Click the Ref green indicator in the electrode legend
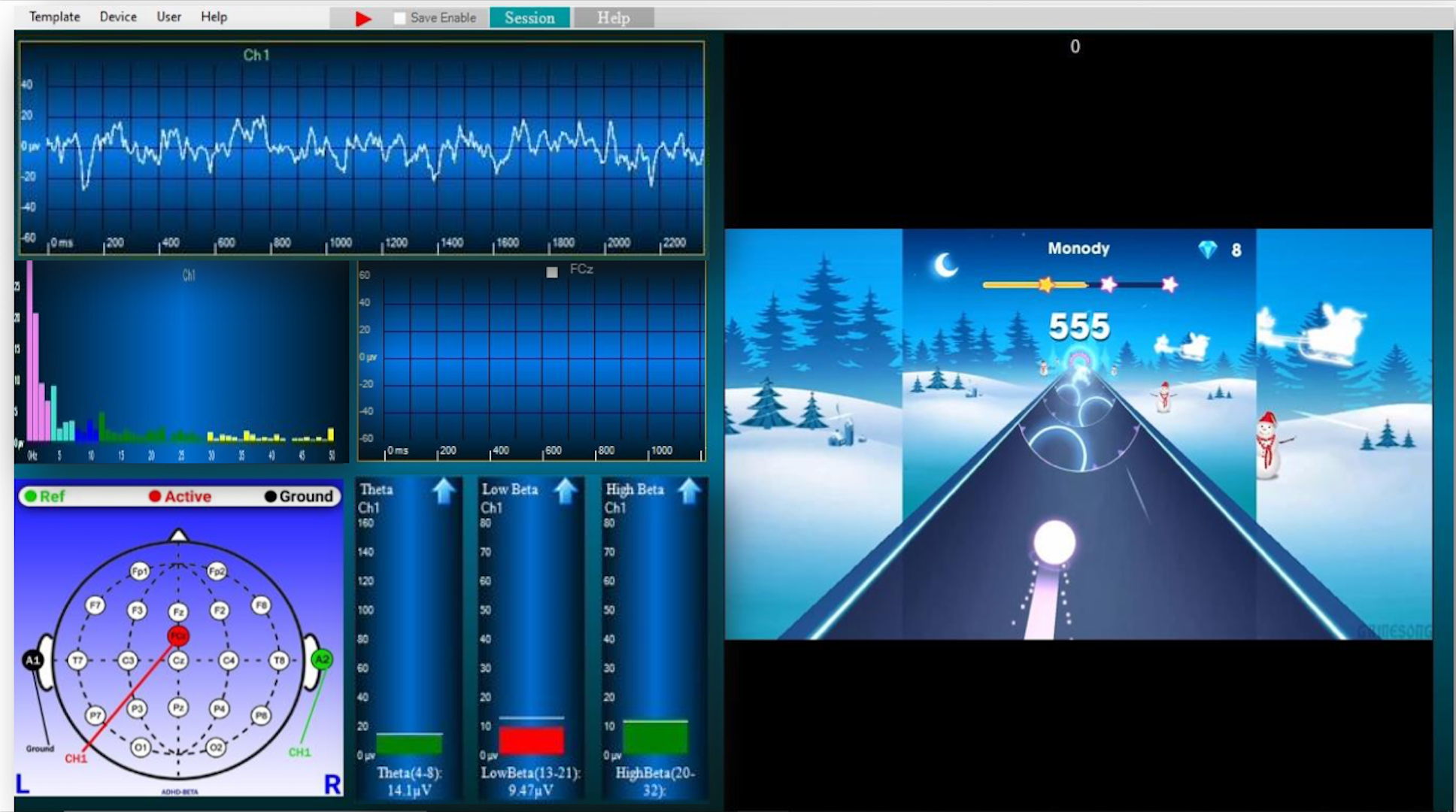This screenshot has height=812, width=1456. pos(30,496)
